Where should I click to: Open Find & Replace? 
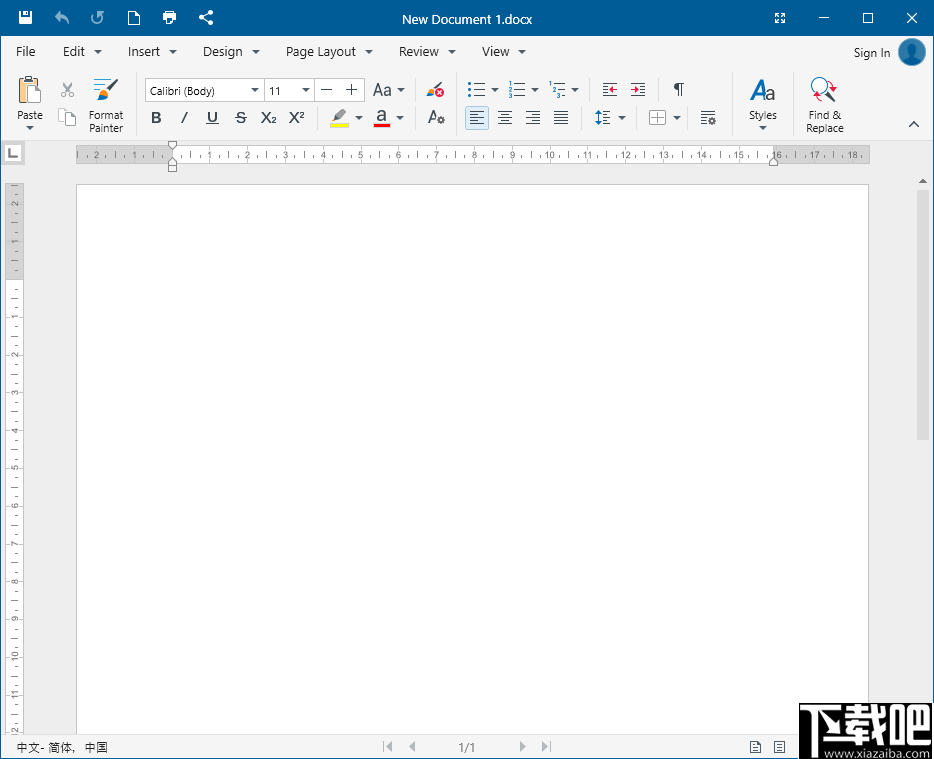pos(823,103)
